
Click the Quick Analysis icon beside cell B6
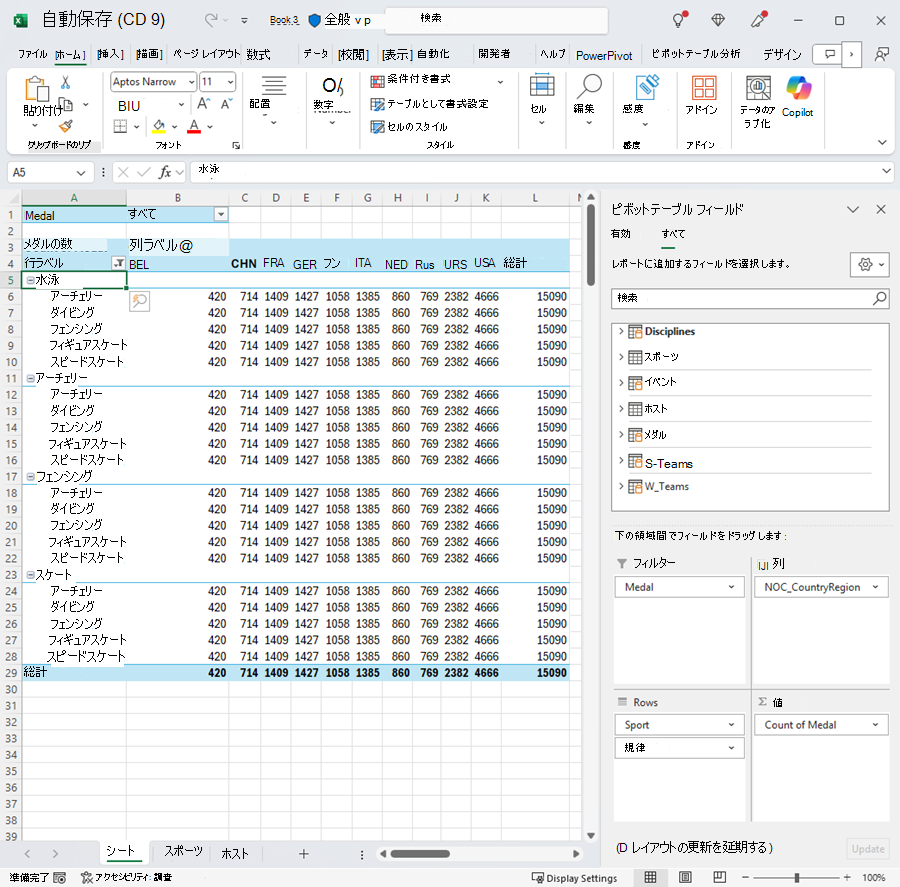(x=139, y=301)
